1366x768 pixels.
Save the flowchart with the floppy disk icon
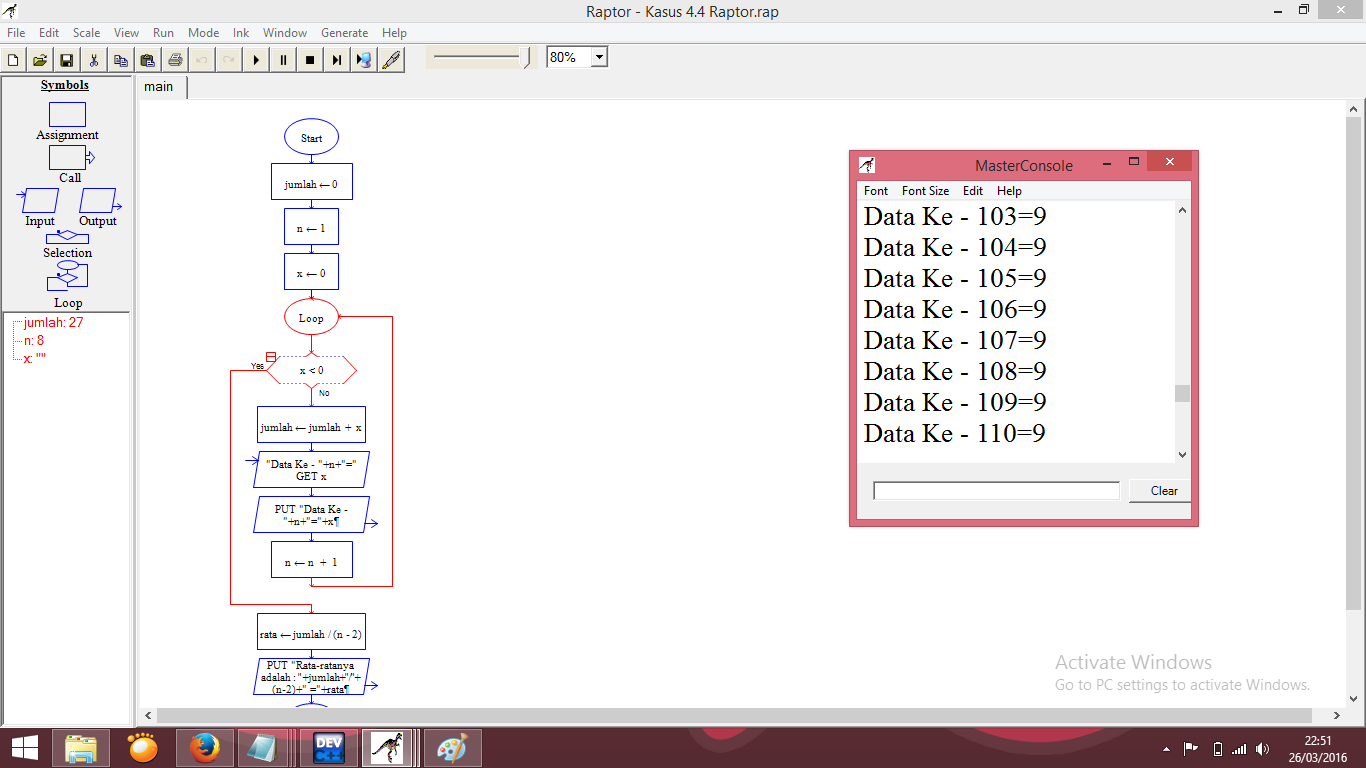[x=67, y=60]
